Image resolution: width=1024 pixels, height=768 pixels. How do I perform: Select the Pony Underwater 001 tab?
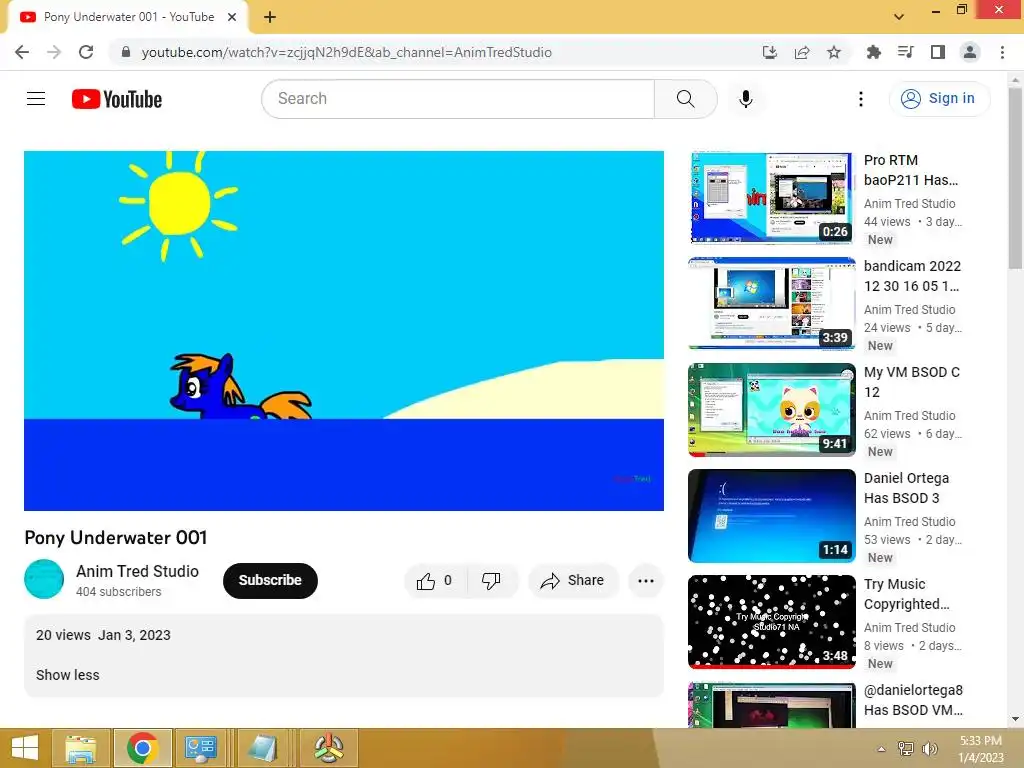(127, 17)
